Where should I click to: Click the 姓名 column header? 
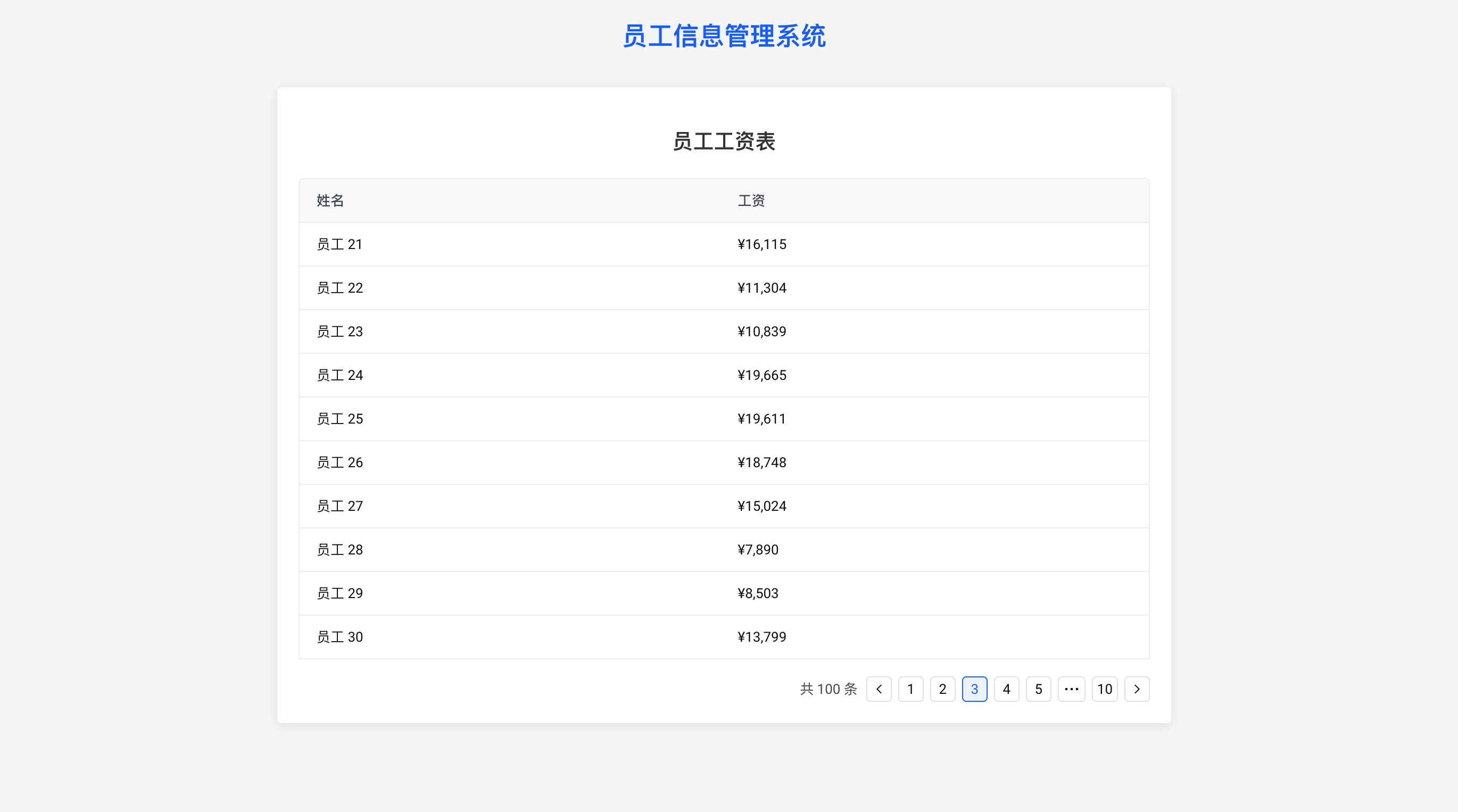[330, 200]
